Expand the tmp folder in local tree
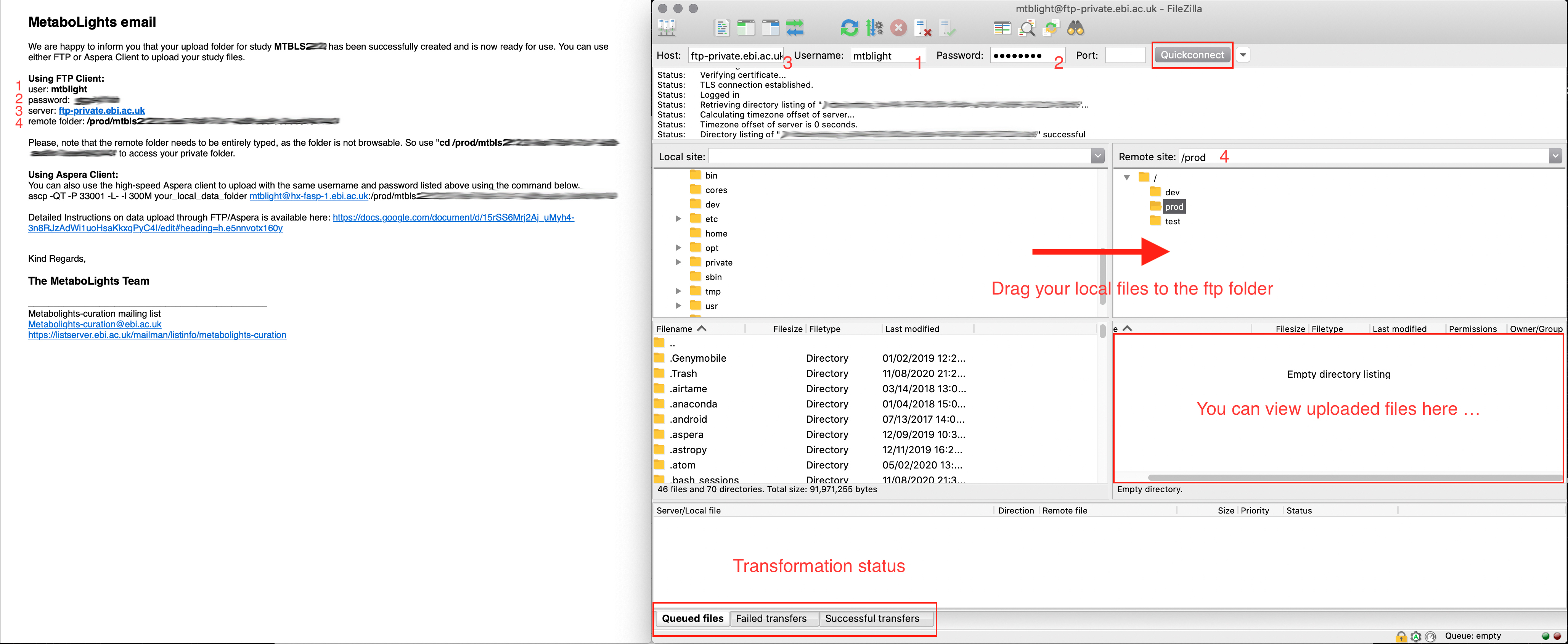The image size is (1568, 644). (x=678, y=291)
